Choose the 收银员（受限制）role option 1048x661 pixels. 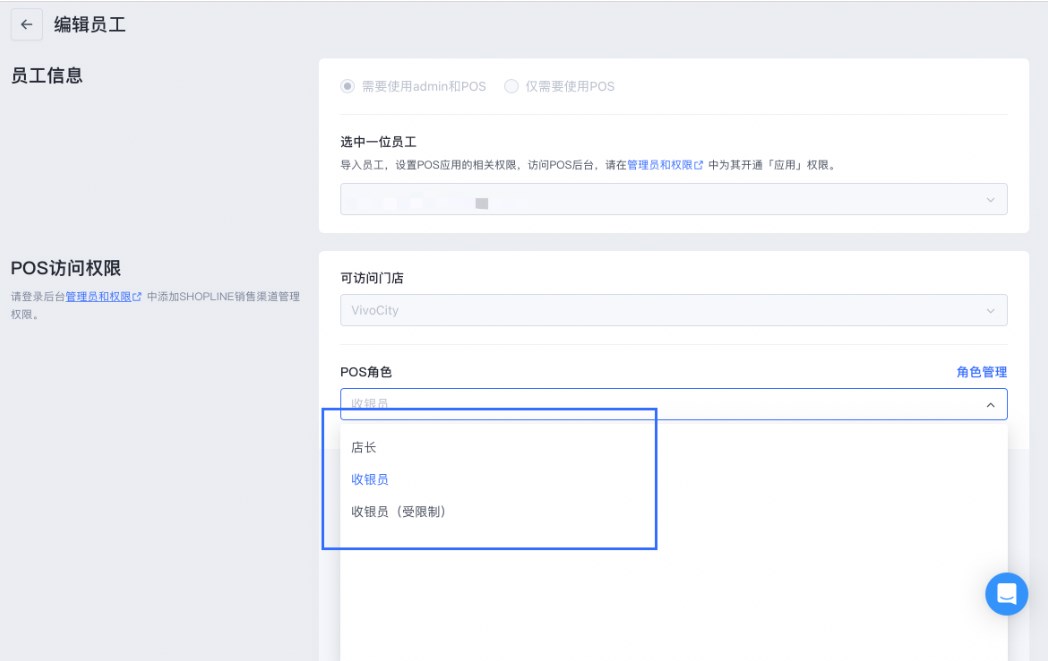[674, 511]
